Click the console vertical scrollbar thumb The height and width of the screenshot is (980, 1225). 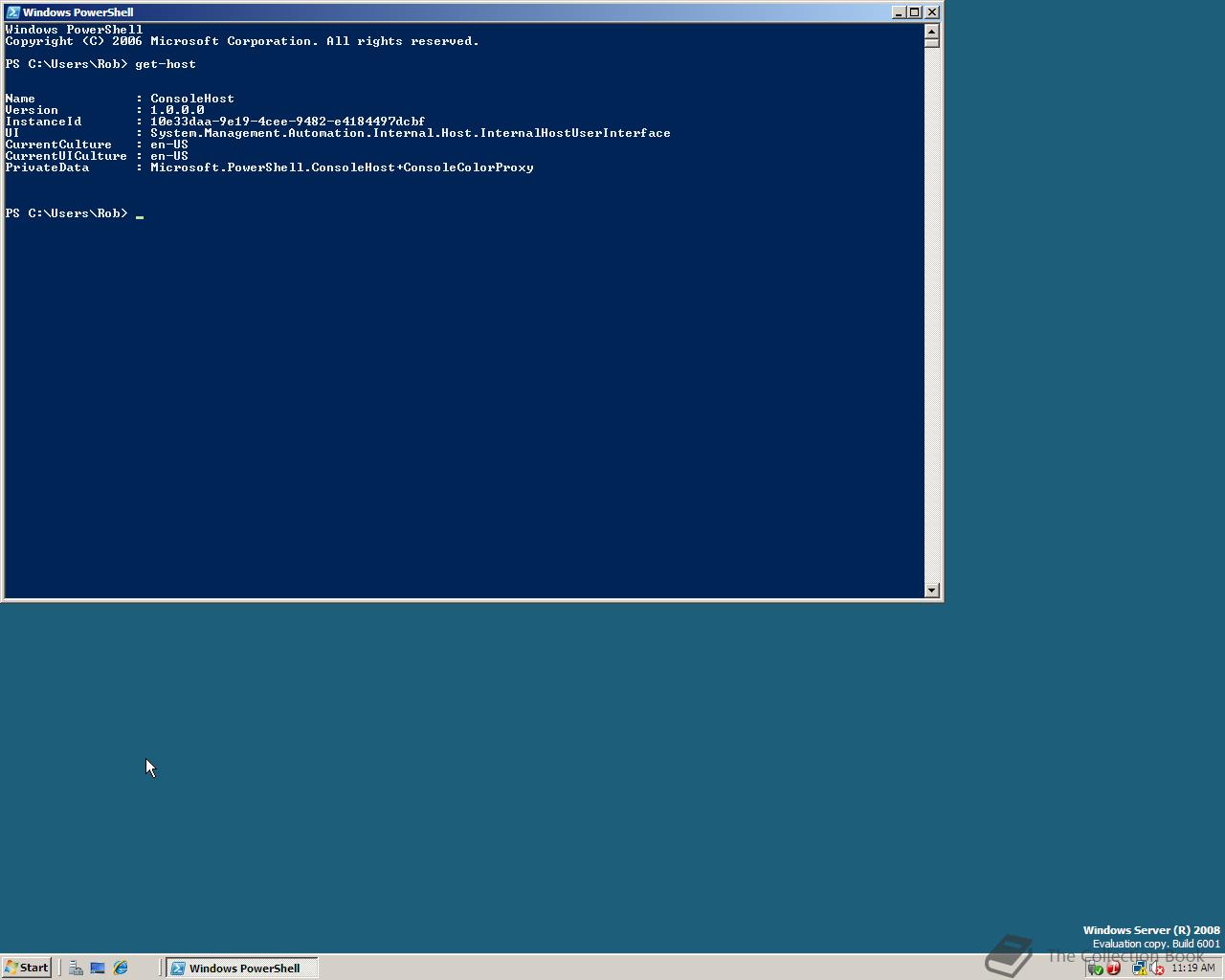pos(932,42)
